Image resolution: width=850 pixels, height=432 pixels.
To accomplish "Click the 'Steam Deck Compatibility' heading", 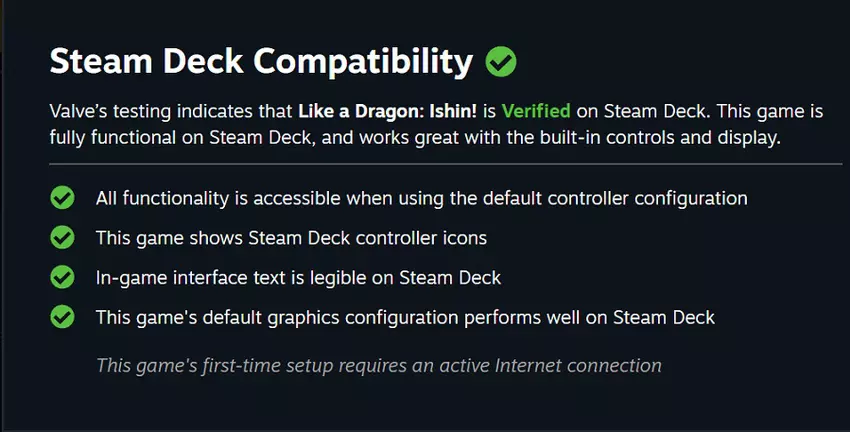I will 261,62.
